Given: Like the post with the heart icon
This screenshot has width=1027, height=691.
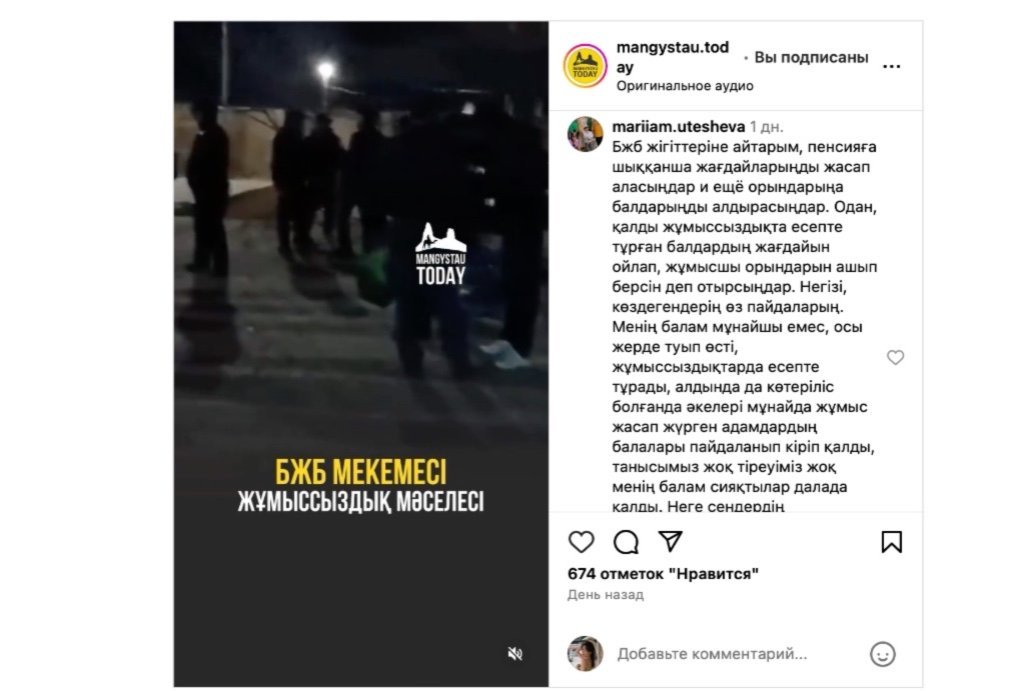Looking at the screenshot, I should (581, 542).
